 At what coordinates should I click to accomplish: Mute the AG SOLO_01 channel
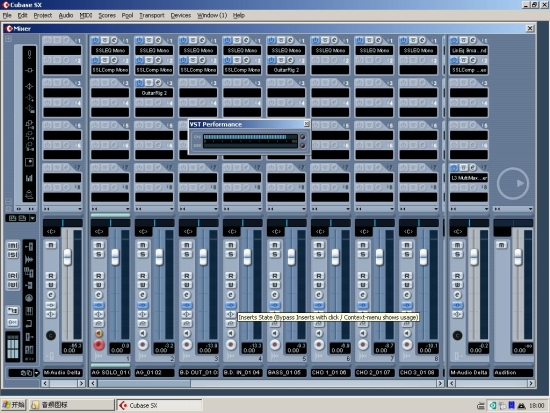[x=99, y=245]
